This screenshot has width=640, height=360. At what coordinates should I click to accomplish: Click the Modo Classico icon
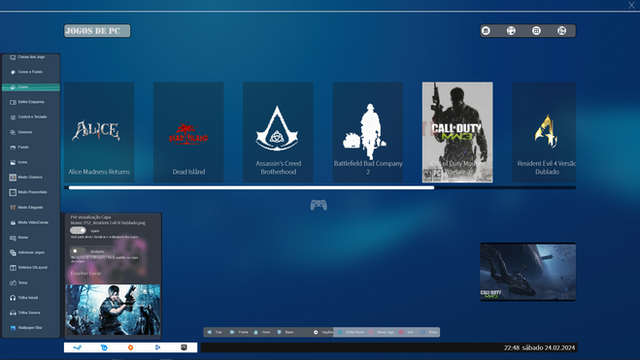[x=13, y=177]
